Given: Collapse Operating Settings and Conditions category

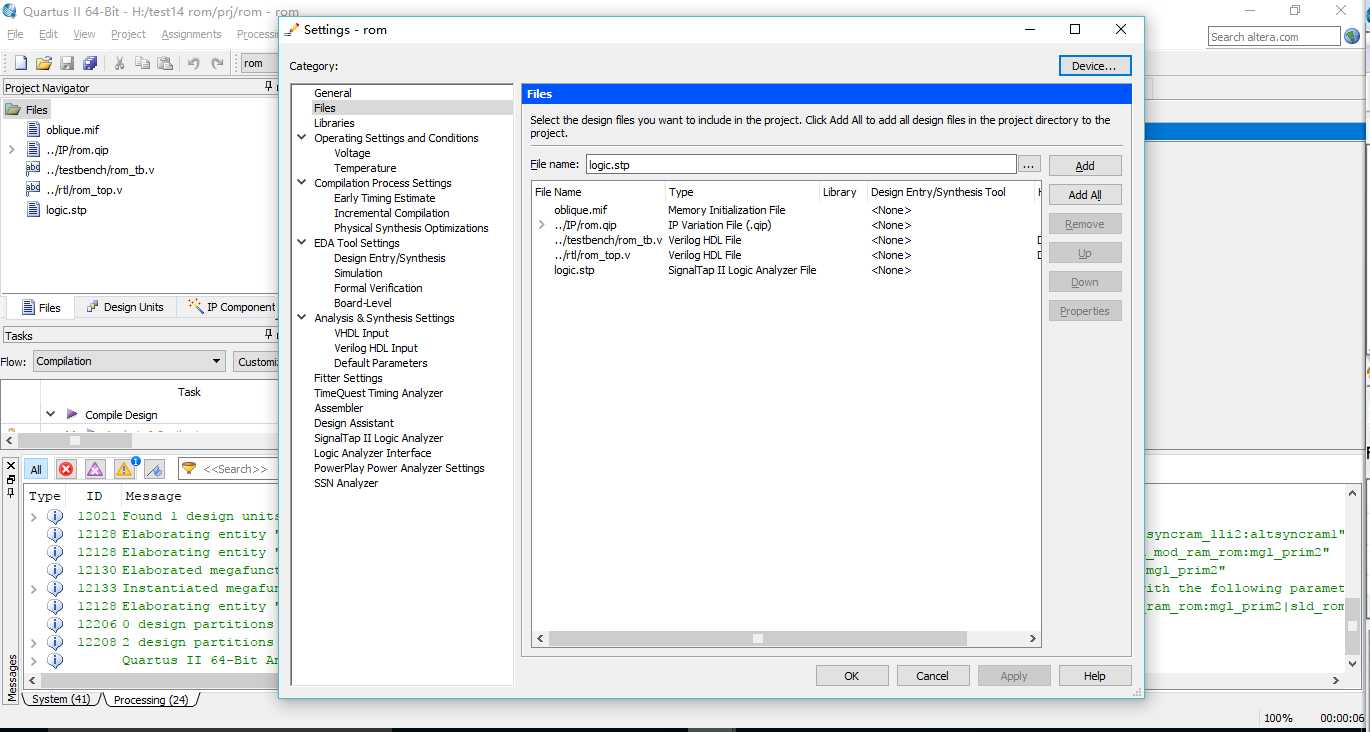Looking at the screenshot, I should click(302, 138).
